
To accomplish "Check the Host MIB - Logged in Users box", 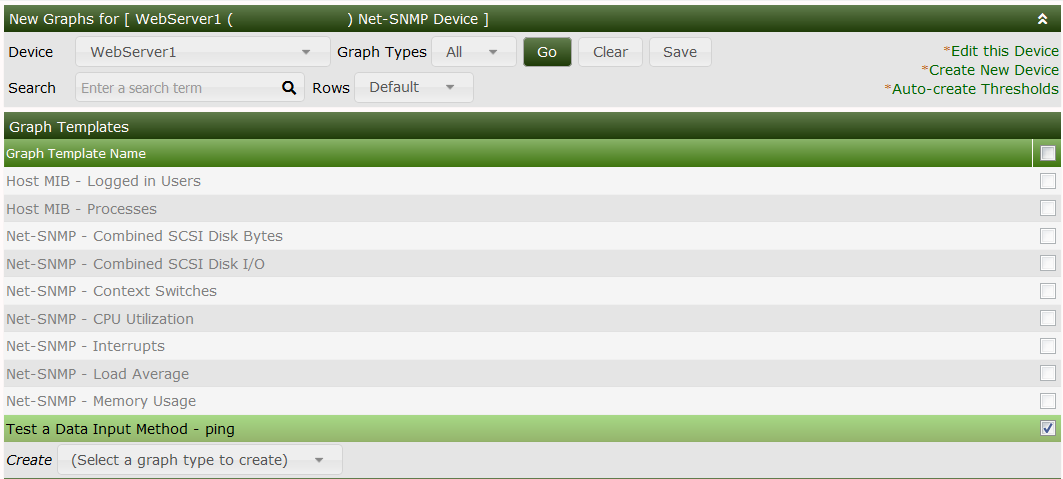I will click(1048, 181).
